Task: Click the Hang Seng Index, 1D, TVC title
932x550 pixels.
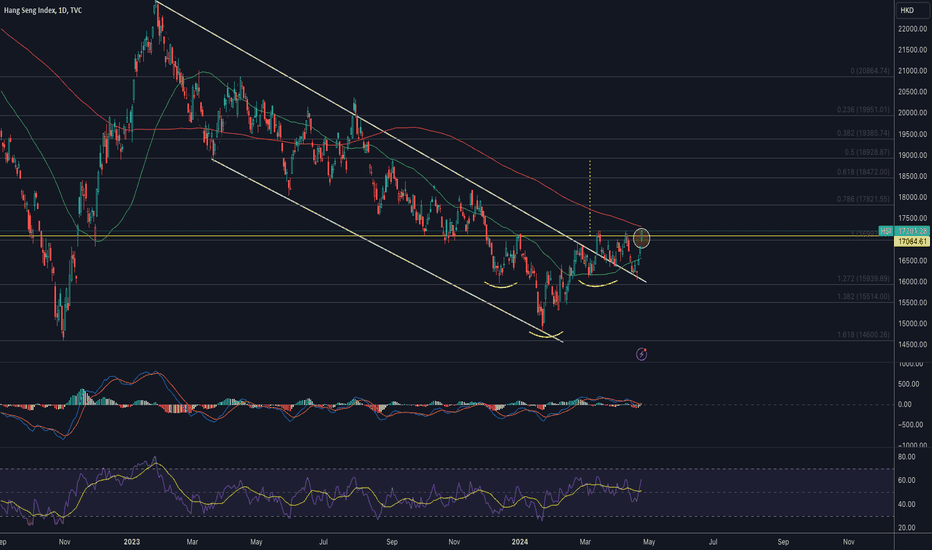Action: [x=43, y=10]
